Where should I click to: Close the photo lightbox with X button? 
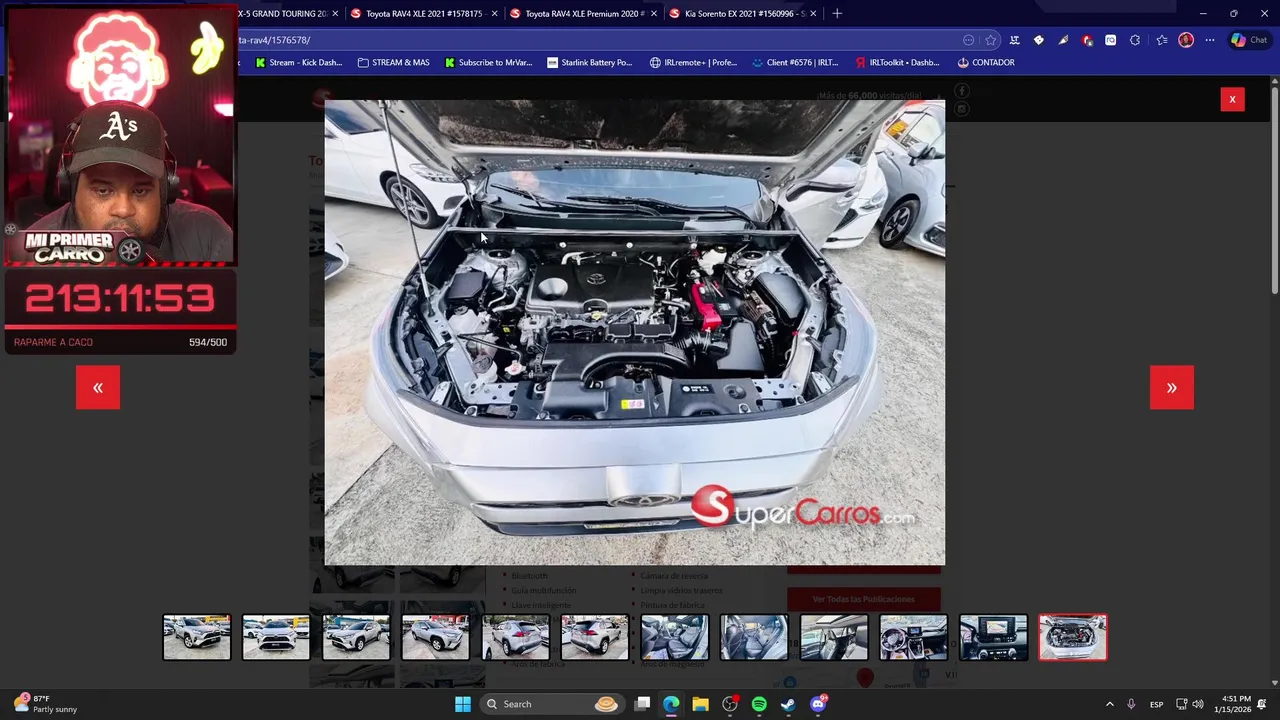tap(1232, 99)
